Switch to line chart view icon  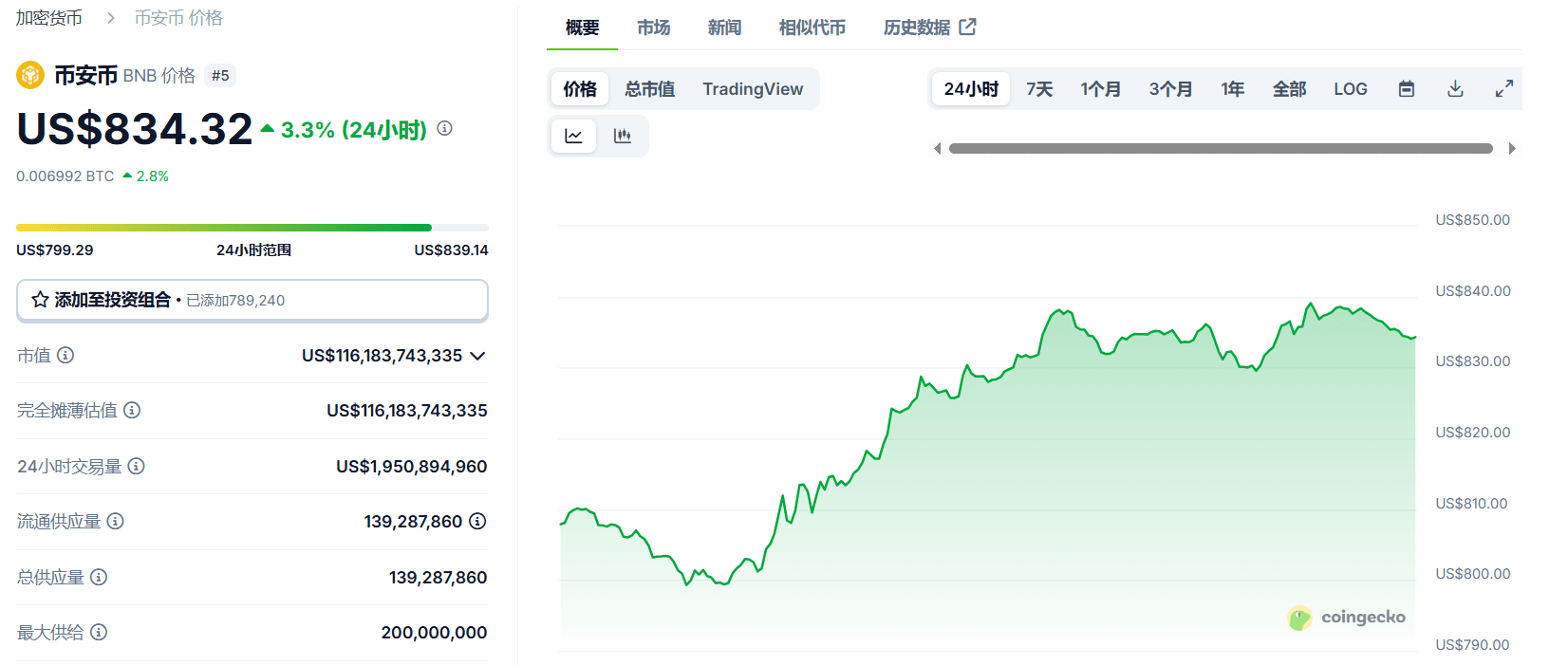pyautogui.click(x=573, y=136)
